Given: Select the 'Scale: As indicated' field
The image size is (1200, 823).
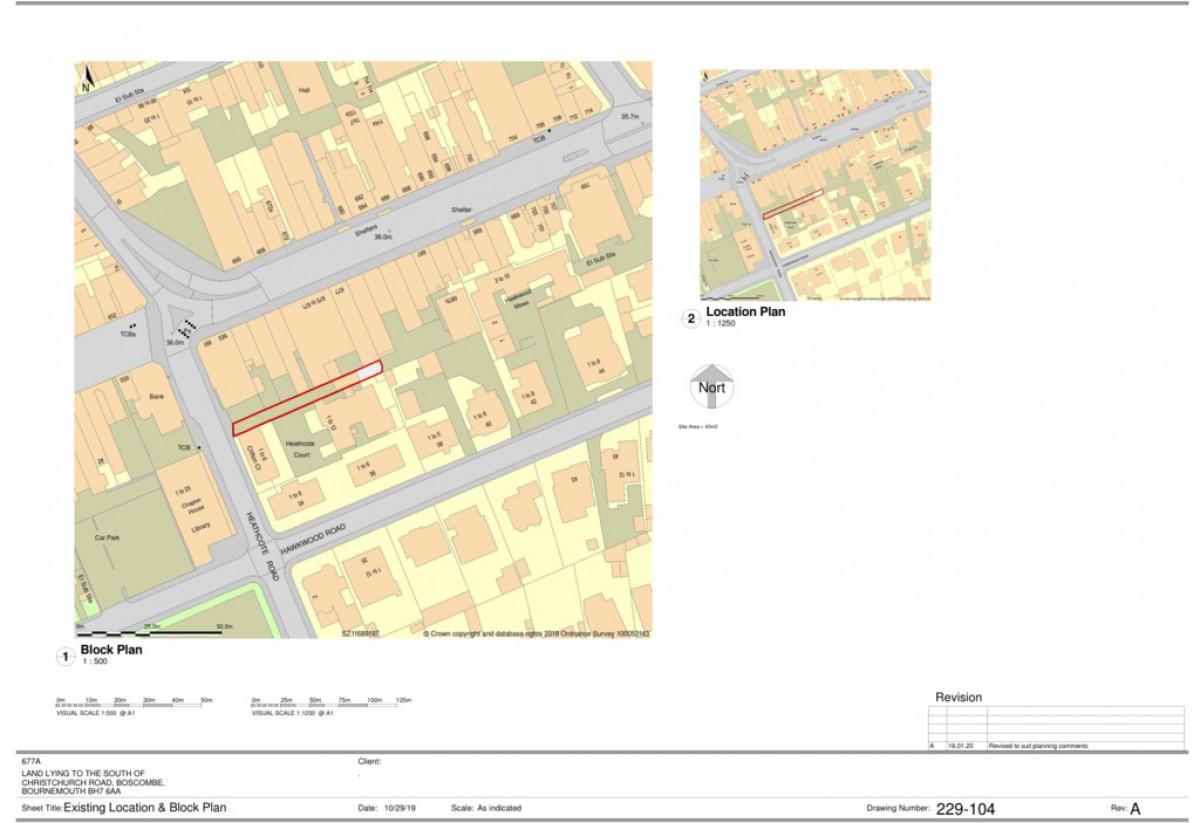Looking at the screenshot, I should click(486, 808).
